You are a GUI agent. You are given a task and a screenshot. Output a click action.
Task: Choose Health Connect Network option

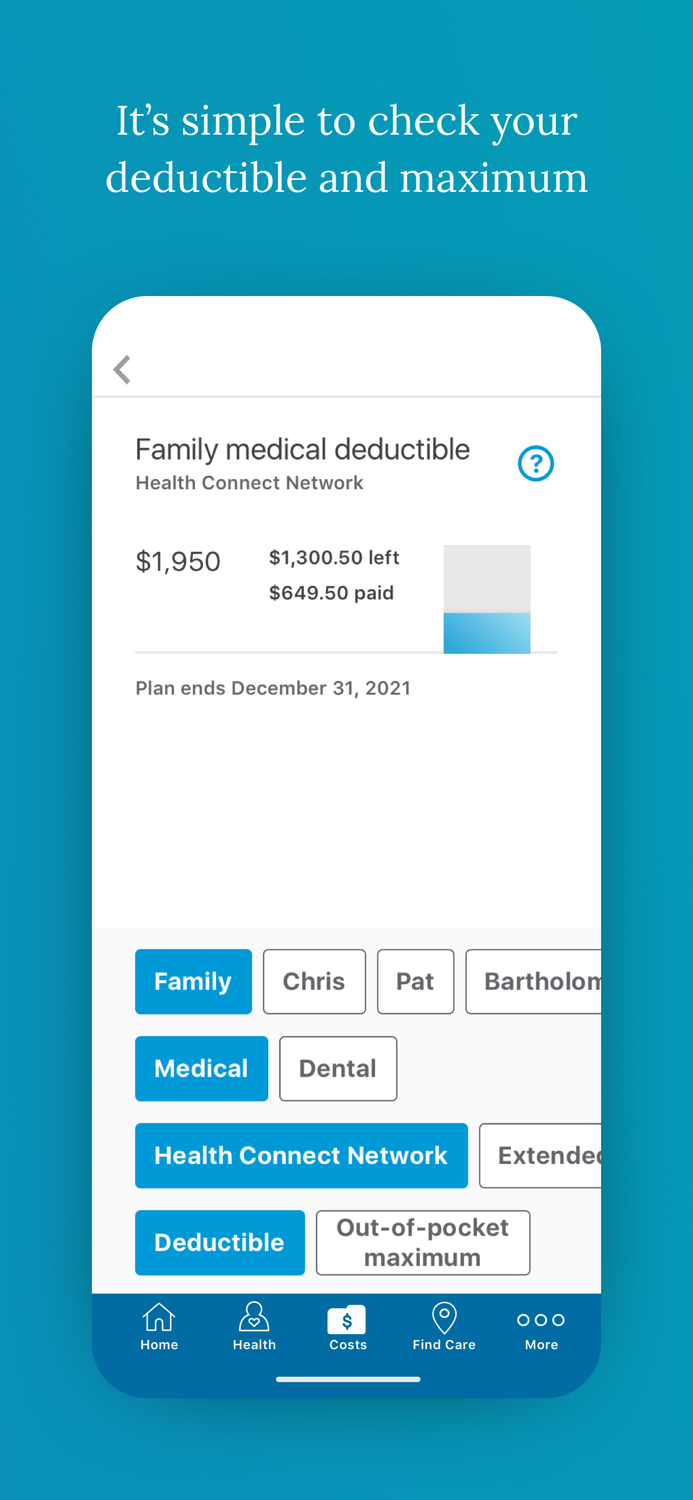click(301, 1155)
